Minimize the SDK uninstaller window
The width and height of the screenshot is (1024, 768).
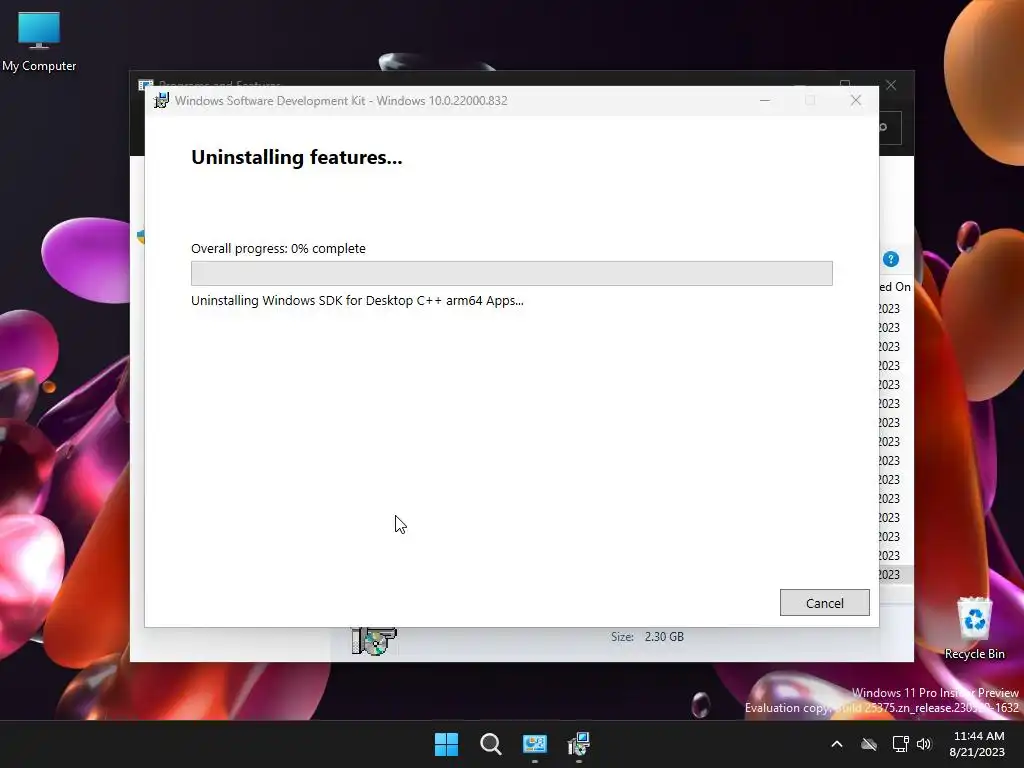click(765, 101)
